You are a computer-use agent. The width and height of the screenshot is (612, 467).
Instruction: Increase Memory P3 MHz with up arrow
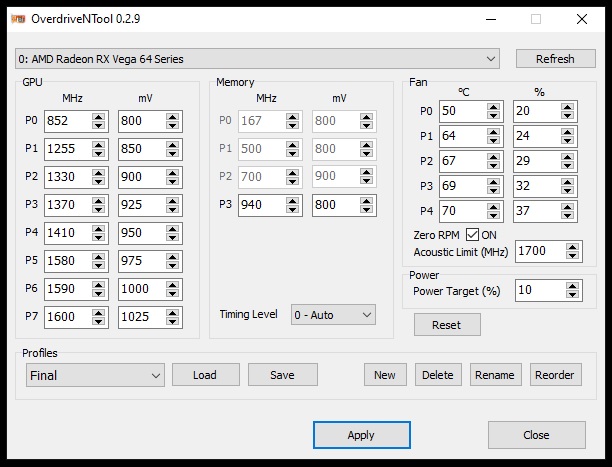pos(292,201)
